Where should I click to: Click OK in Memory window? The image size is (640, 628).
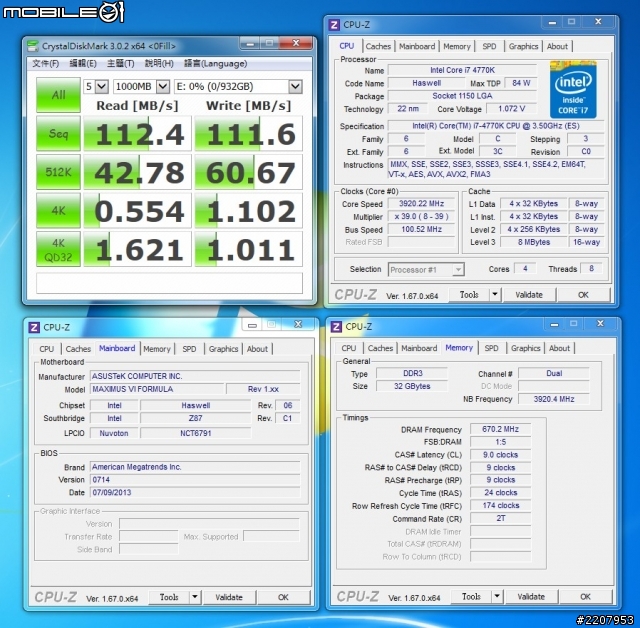(585, 597)
